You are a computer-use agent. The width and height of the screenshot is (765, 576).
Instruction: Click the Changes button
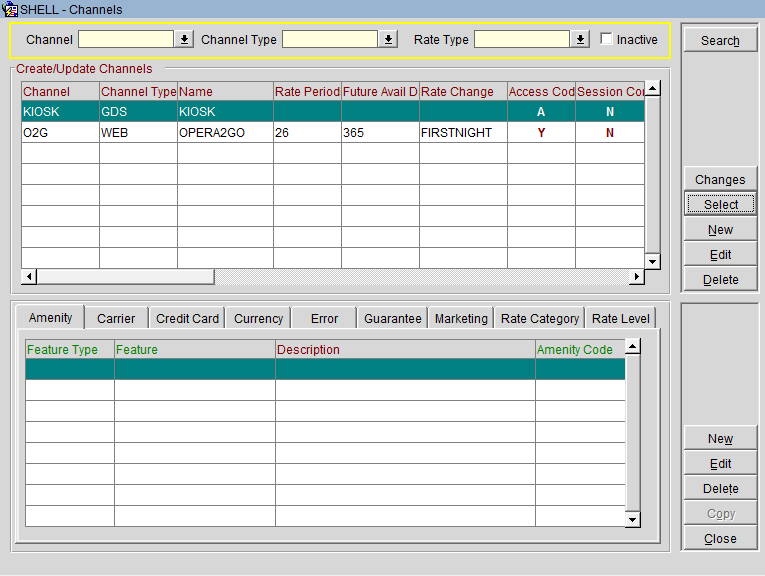[720, 180]
